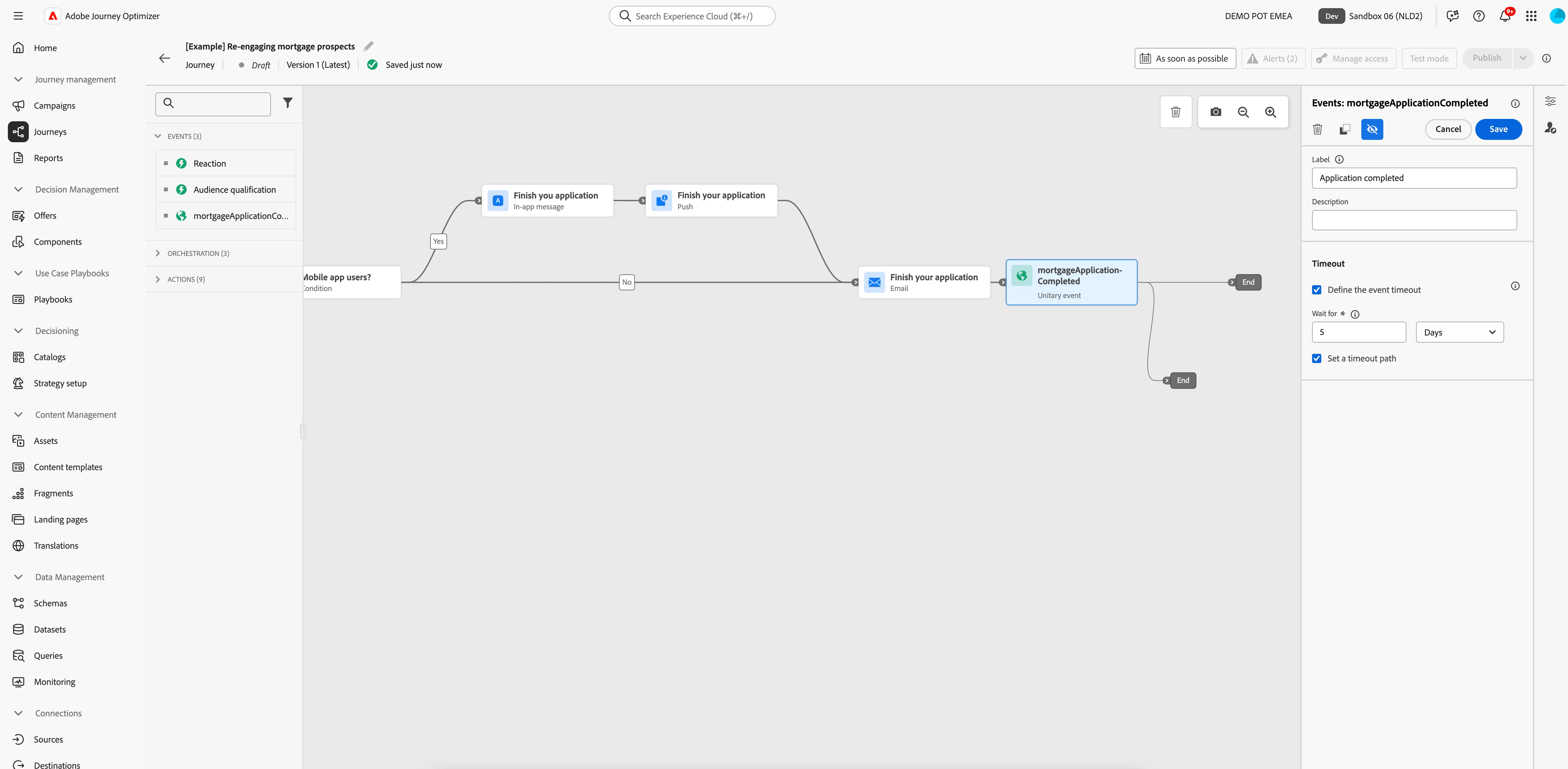Open the user profile avatar
This screenshot has height=769, width=1568.
[x=1557, y=16]
